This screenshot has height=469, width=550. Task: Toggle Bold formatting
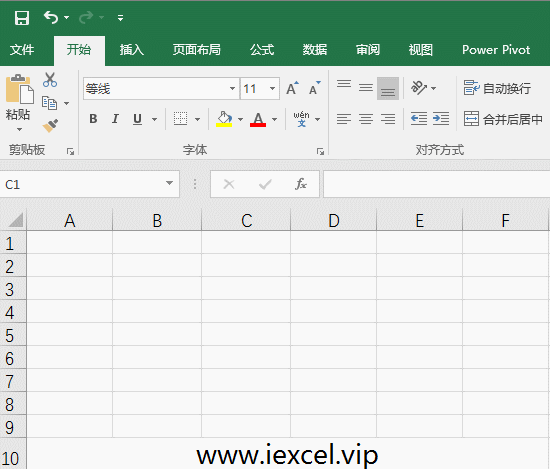pos(93,119)
